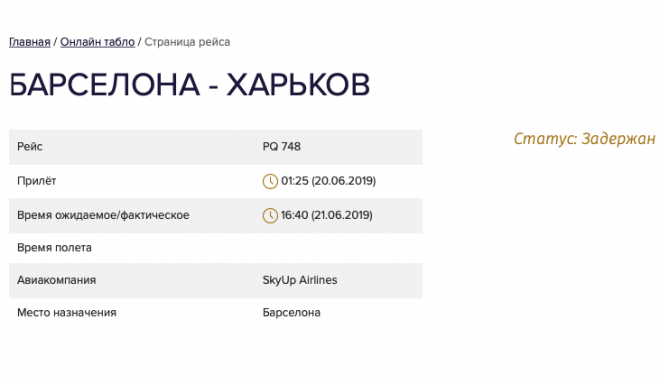Click the Статус: Задержан status label

(x=584, y=138)
